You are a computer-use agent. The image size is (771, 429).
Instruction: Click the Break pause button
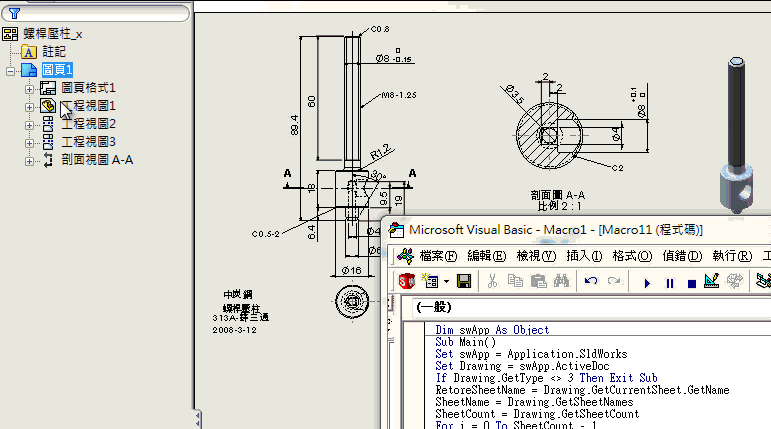coord(670,283)
